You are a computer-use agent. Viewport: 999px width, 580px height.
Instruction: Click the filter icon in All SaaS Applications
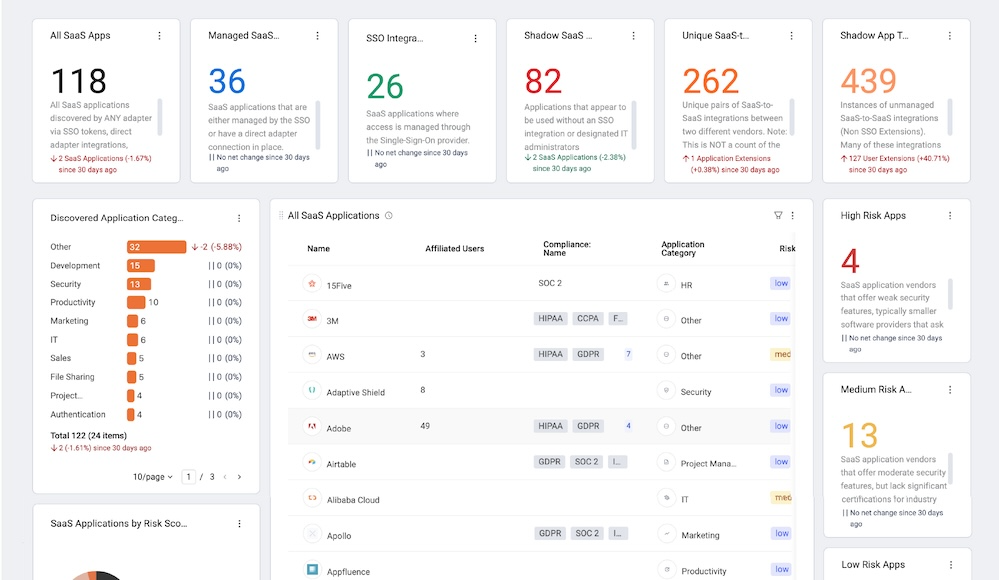point(778,215)
